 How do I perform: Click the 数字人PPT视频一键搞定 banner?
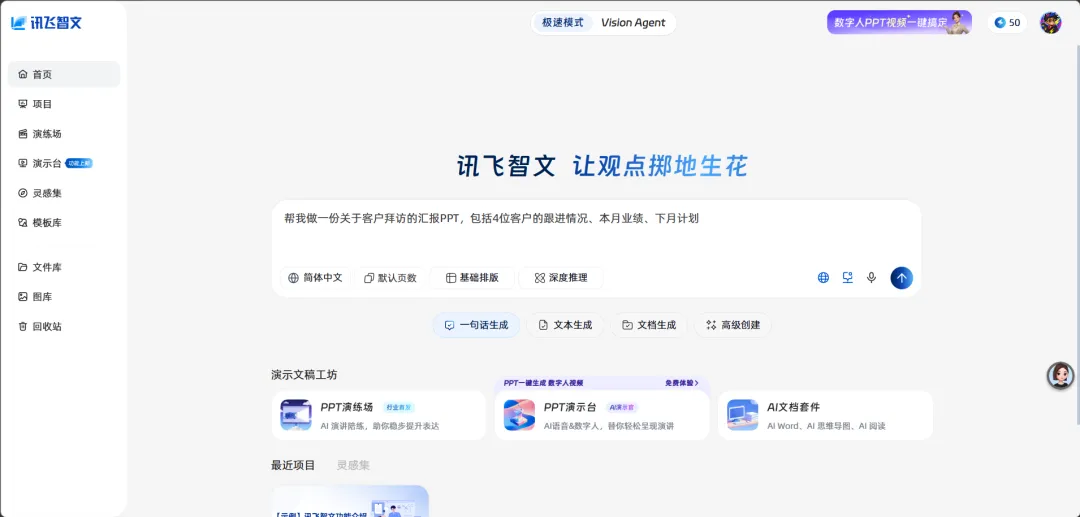point(899,22)
